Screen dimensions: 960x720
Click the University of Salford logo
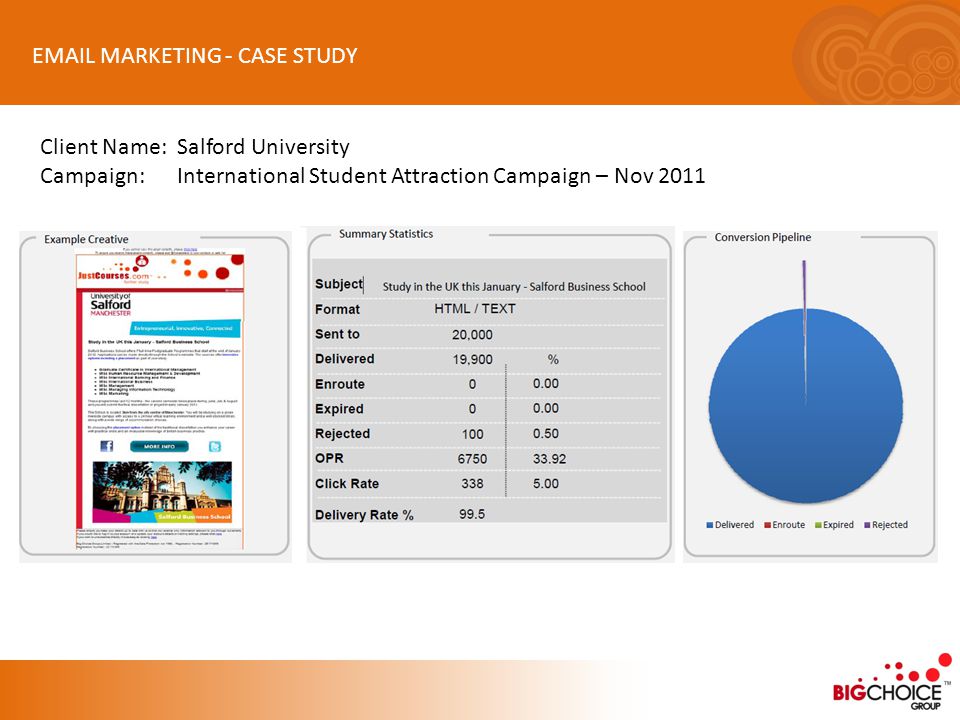(x=110, y=304)
